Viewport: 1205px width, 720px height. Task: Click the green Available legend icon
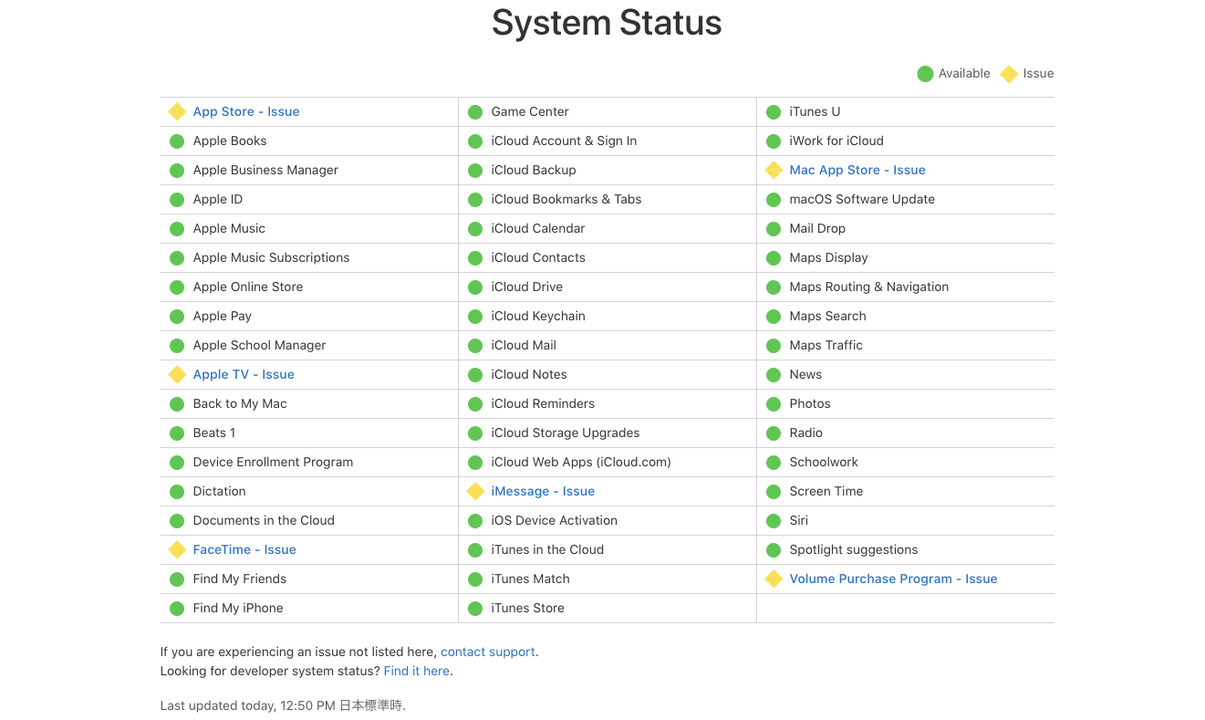tap(925, 73)
